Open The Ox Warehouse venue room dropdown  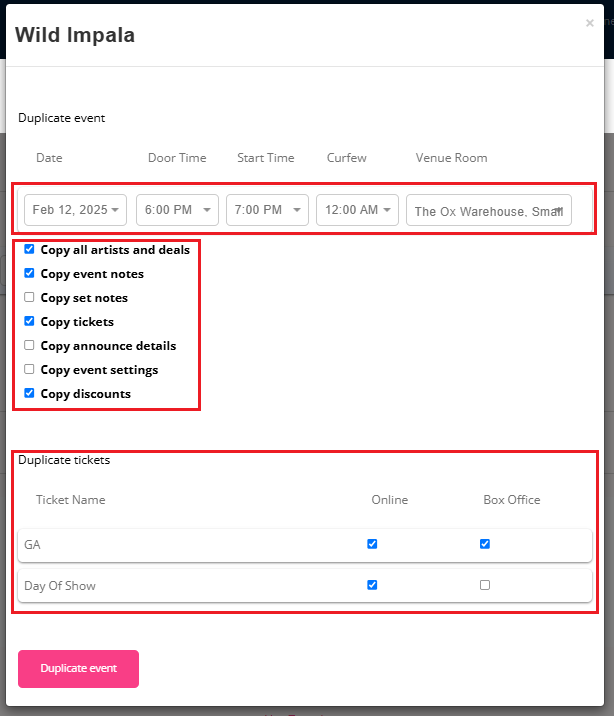click(x=488, y=210)
